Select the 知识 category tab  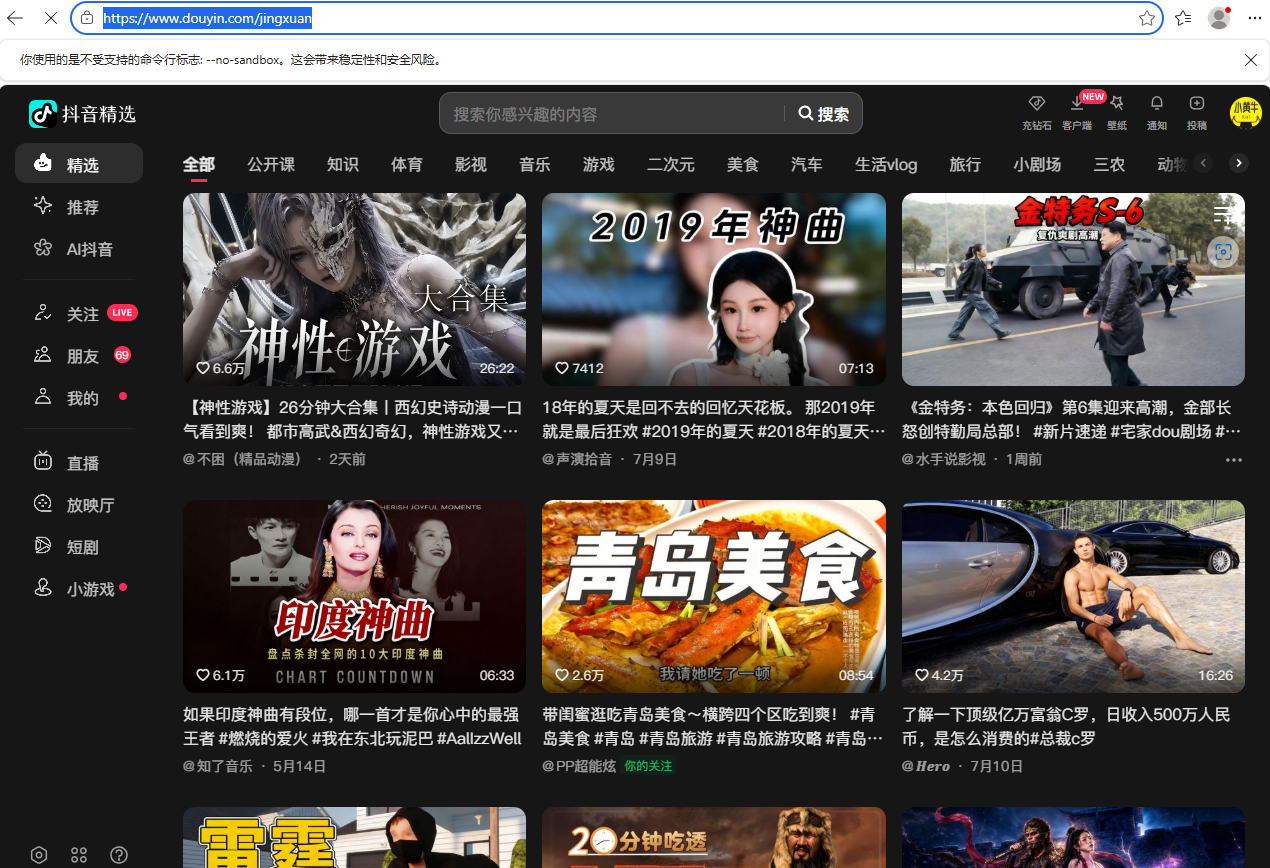coord(343,165)
